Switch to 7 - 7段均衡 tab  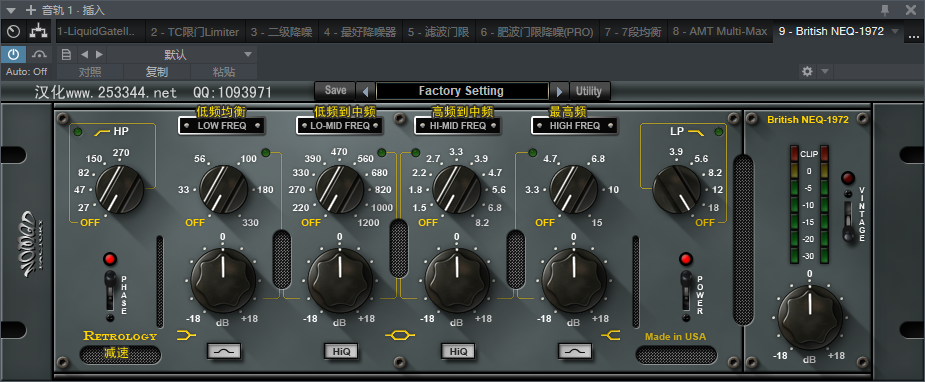point(633,32)
